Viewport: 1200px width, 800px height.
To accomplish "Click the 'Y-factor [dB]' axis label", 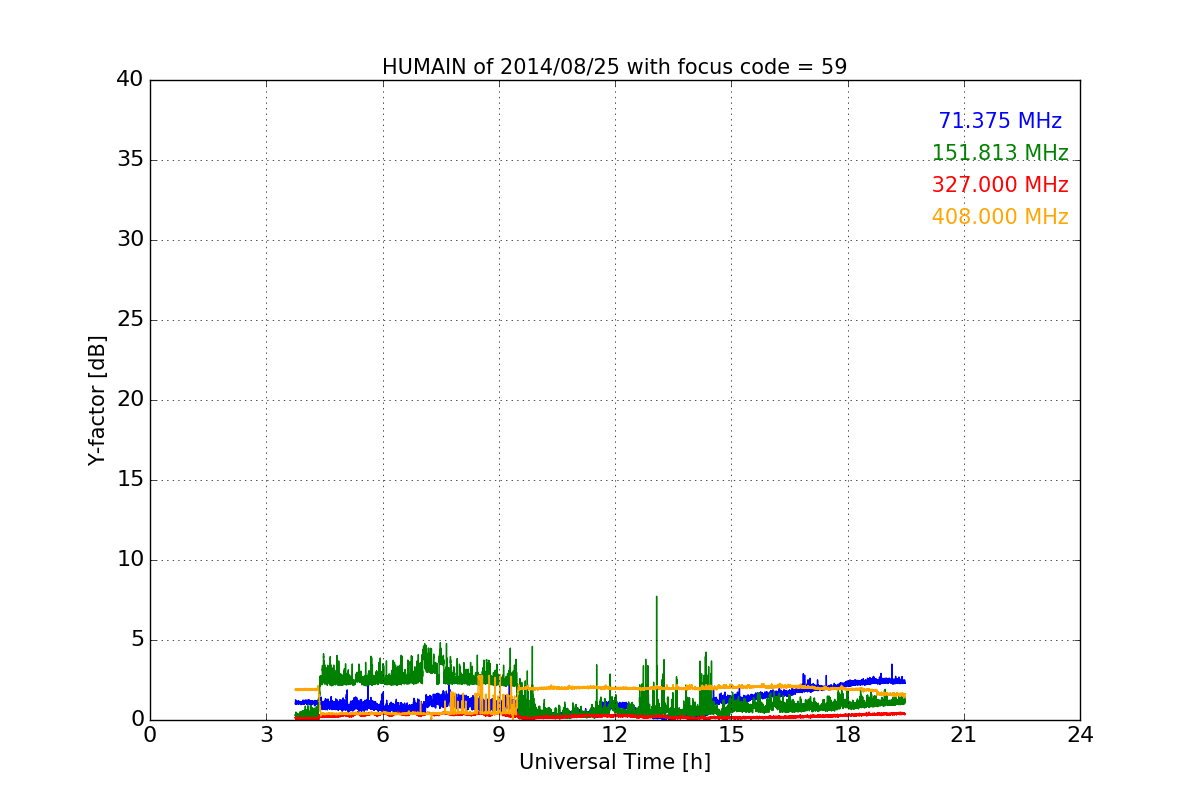I will tap(97, 400).
